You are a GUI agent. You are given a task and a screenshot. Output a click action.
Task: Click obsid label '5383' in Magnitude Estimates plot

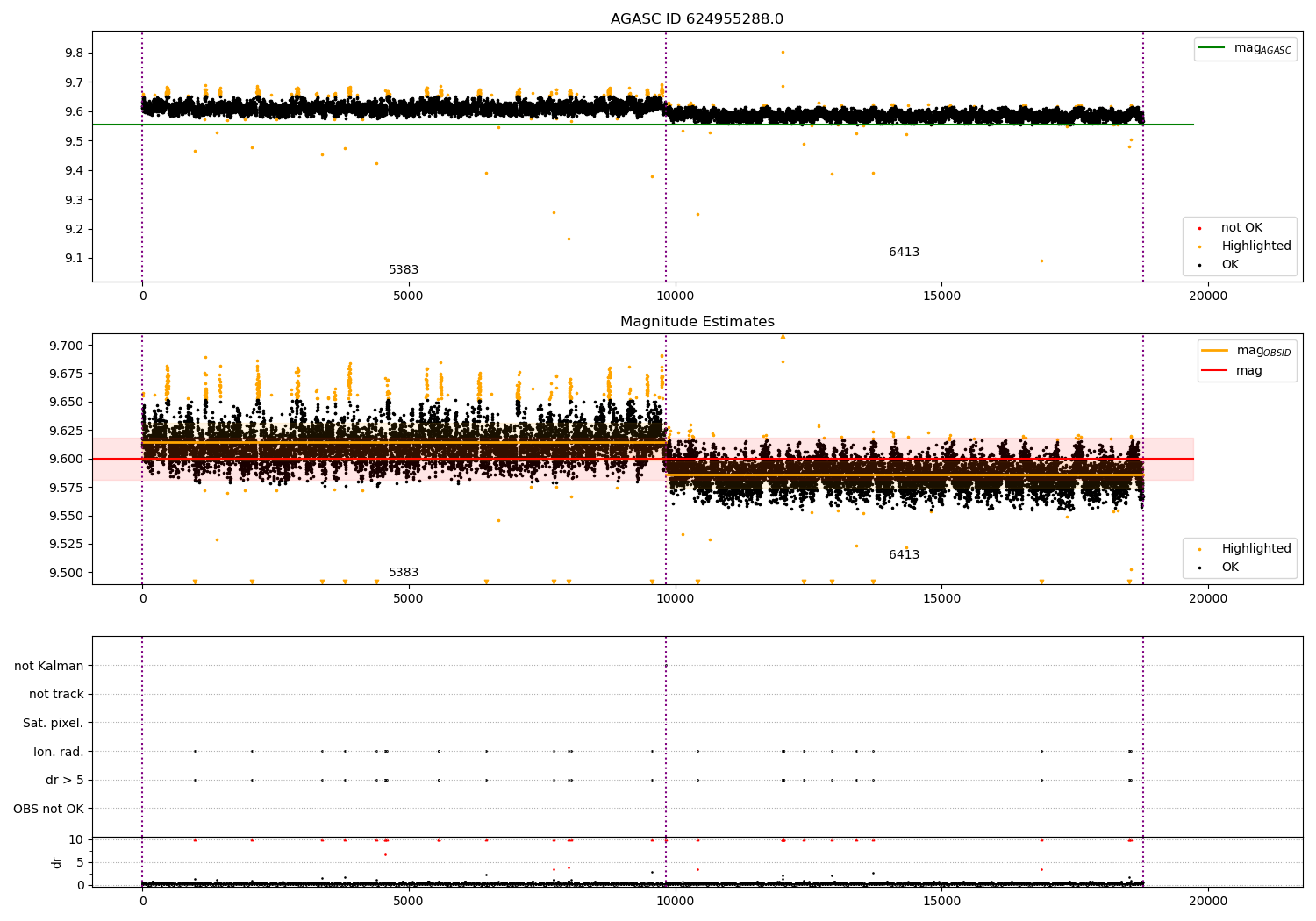[x=404, y=573]
